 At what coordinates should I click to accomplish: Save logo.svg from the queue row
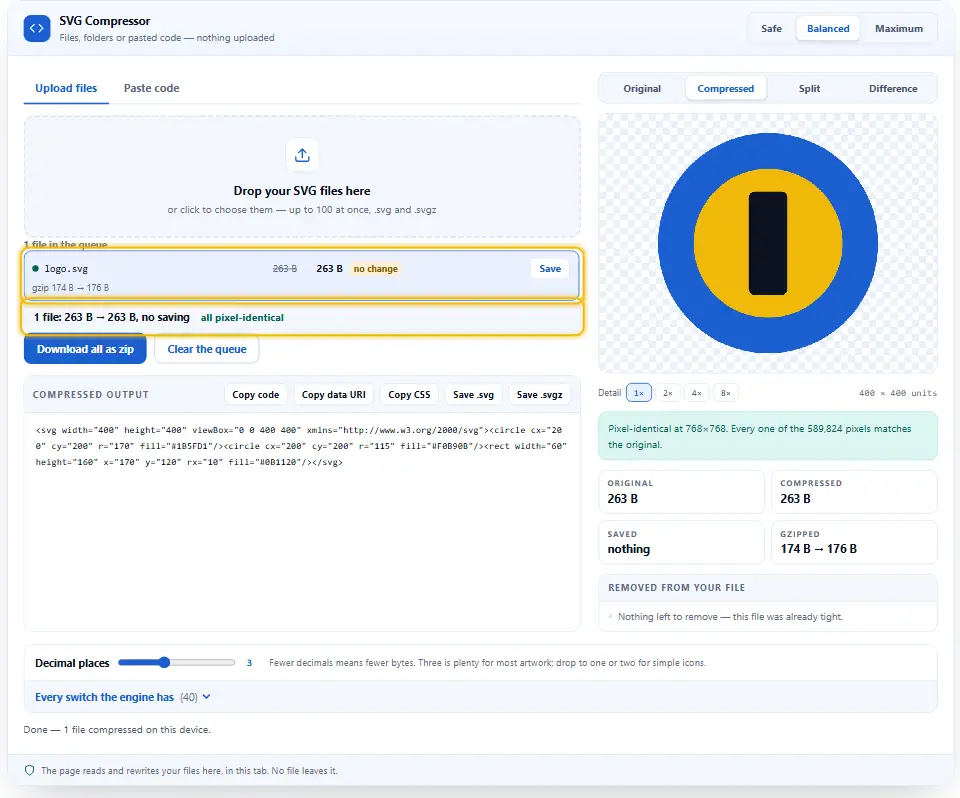click(x=550, y=269)
